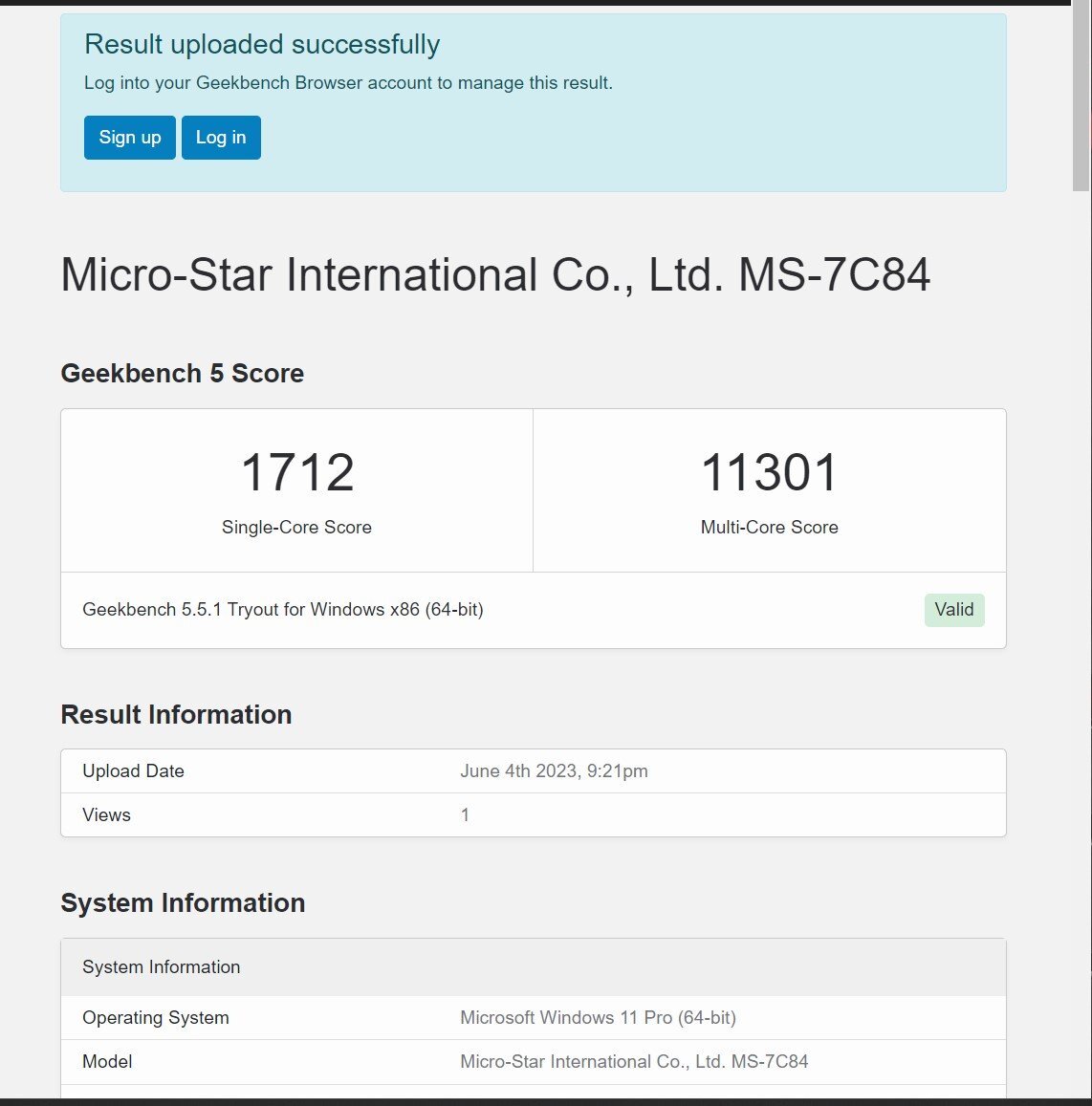Click the Views count value 1
The height and width of the screenshot is (1106, 1092).
[x=465, y=814]
